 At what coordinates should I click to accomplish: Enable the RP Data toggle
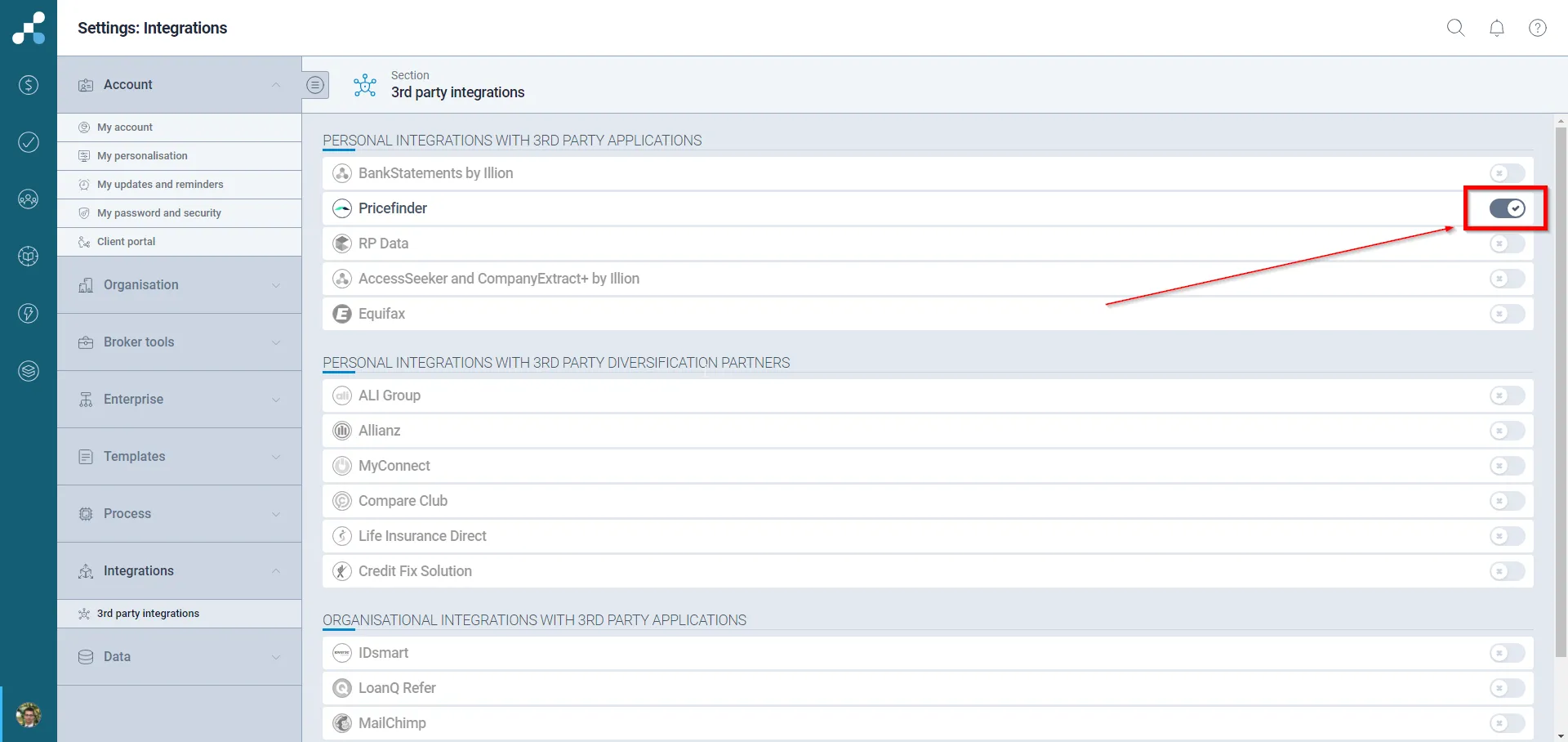(1507, 244)
